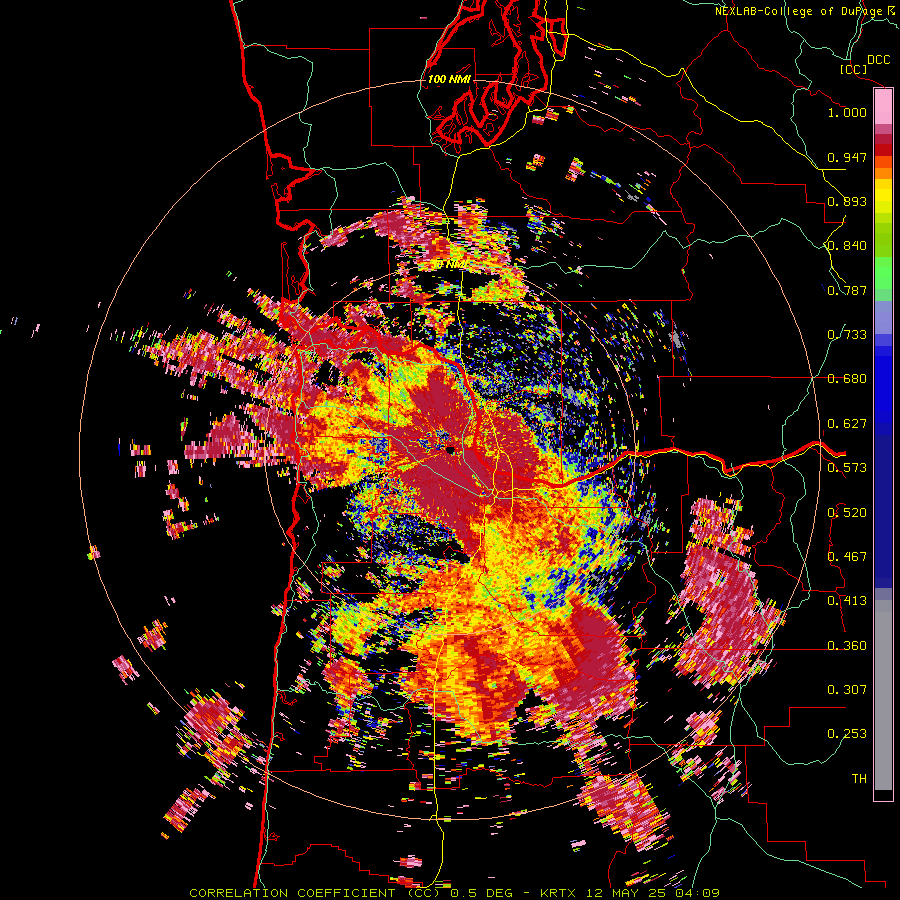Select the 0.787 scale value
900x900 pixels.
click(x=847, y=290)
